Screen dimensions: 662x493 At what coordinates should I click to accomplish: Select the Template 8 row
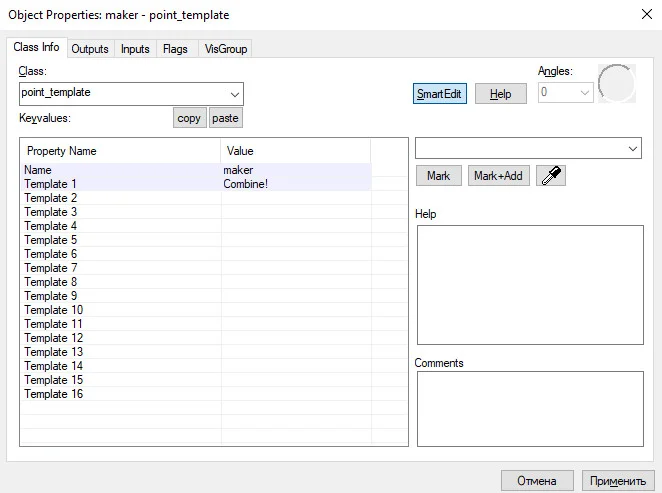click(197, 282)
